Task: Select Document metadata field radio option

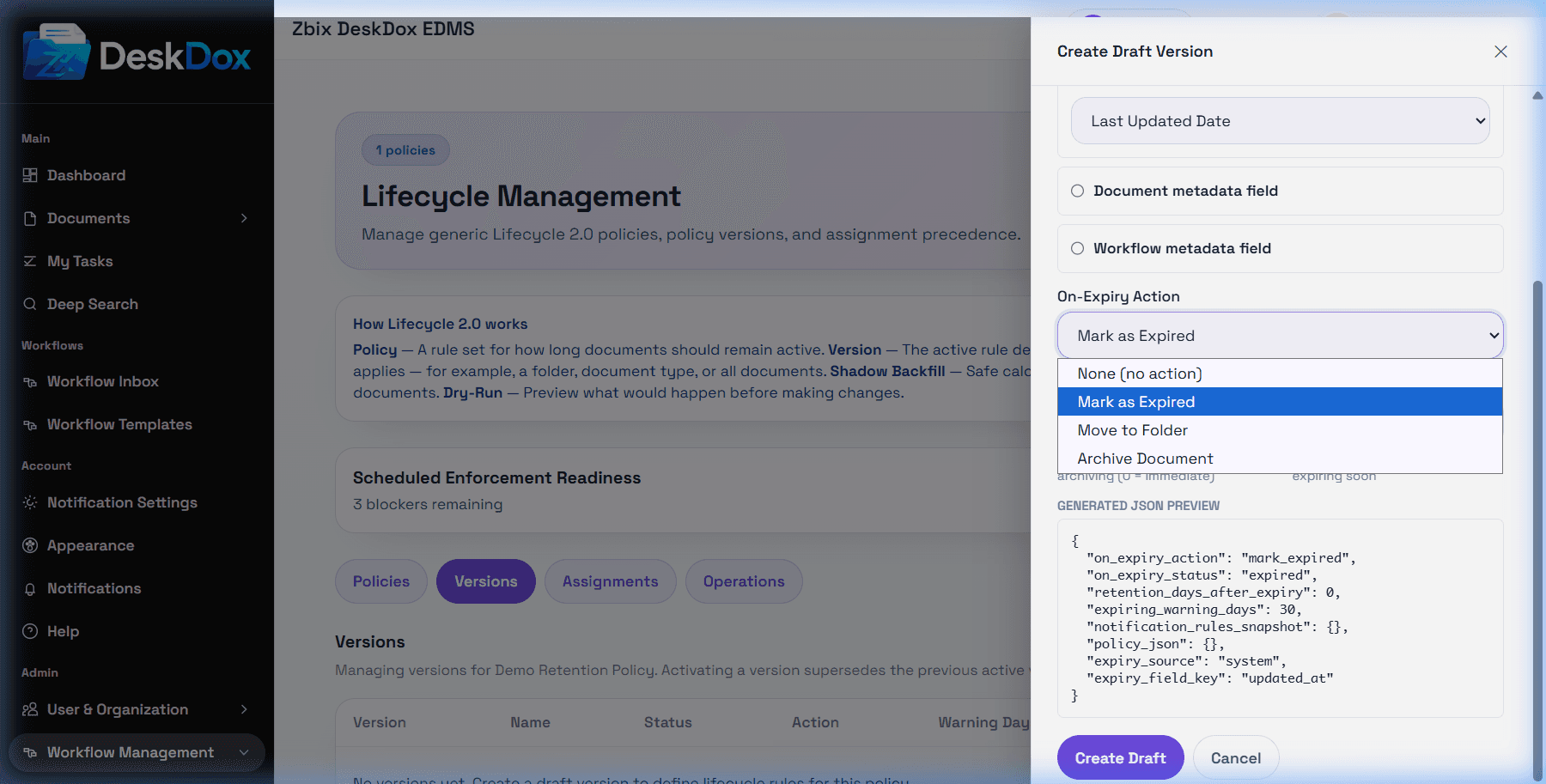Action: 1077,191
